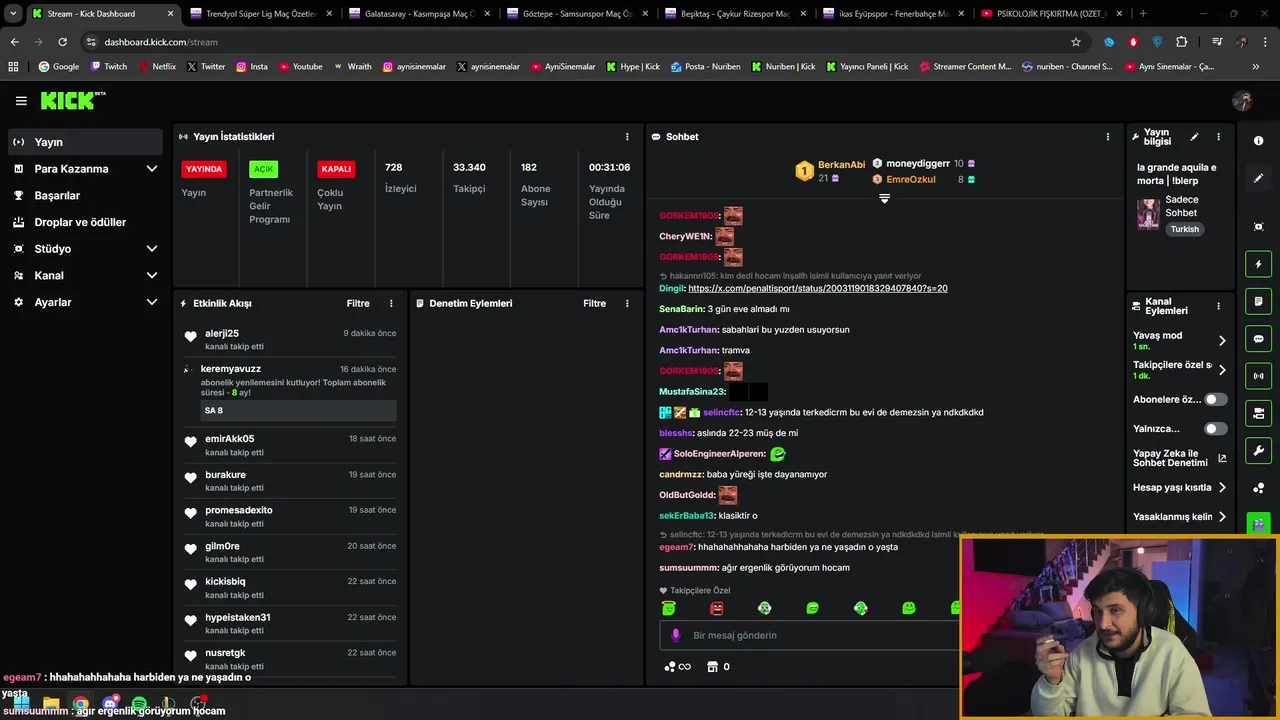This screenshot has height=720, width=1280.
Task: Click the channel points icon below chat
Action: pyautogui.click(x=677, y=667)
